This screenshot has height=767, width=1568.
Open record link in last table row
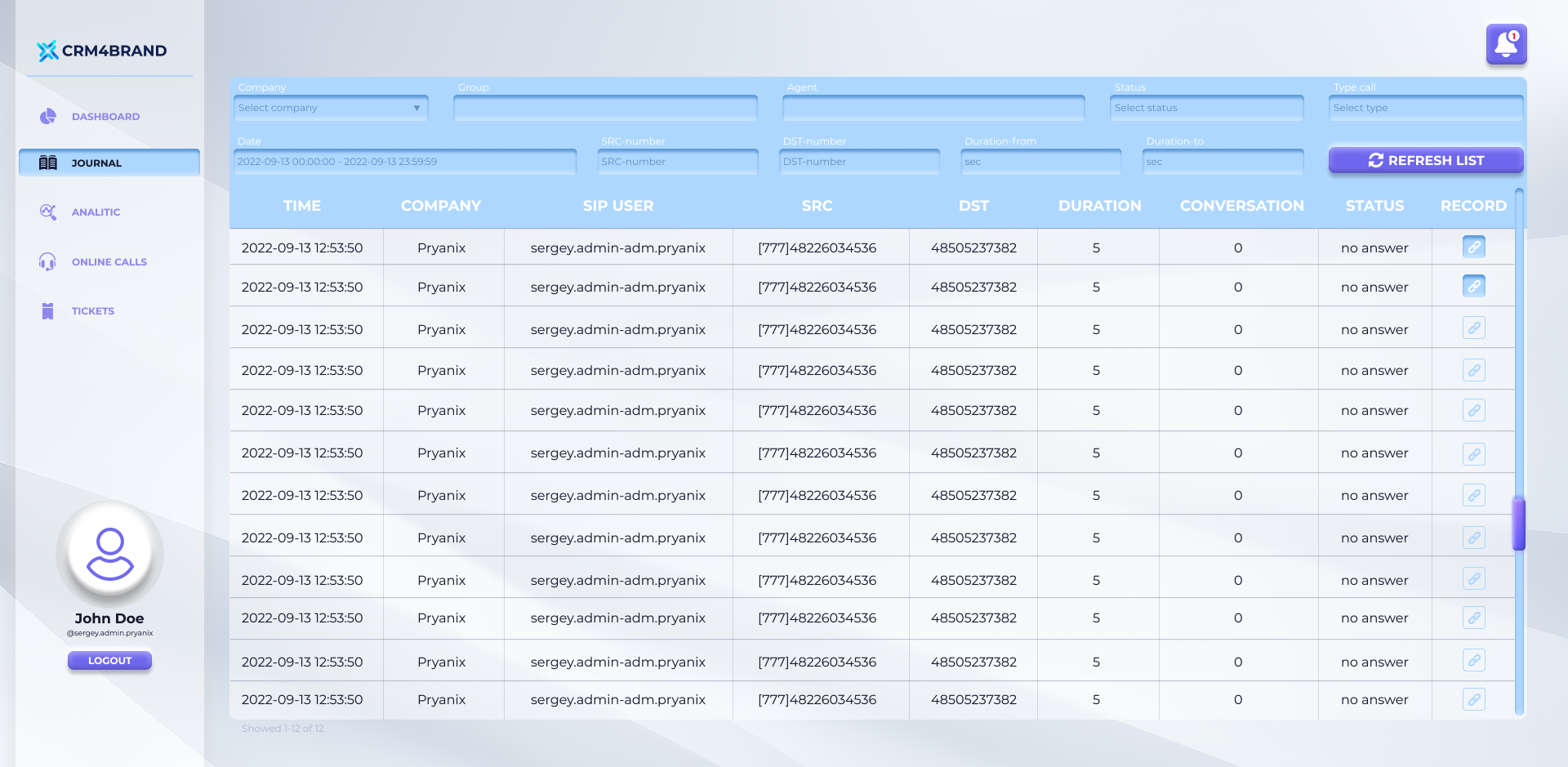tap(1473, 699)
